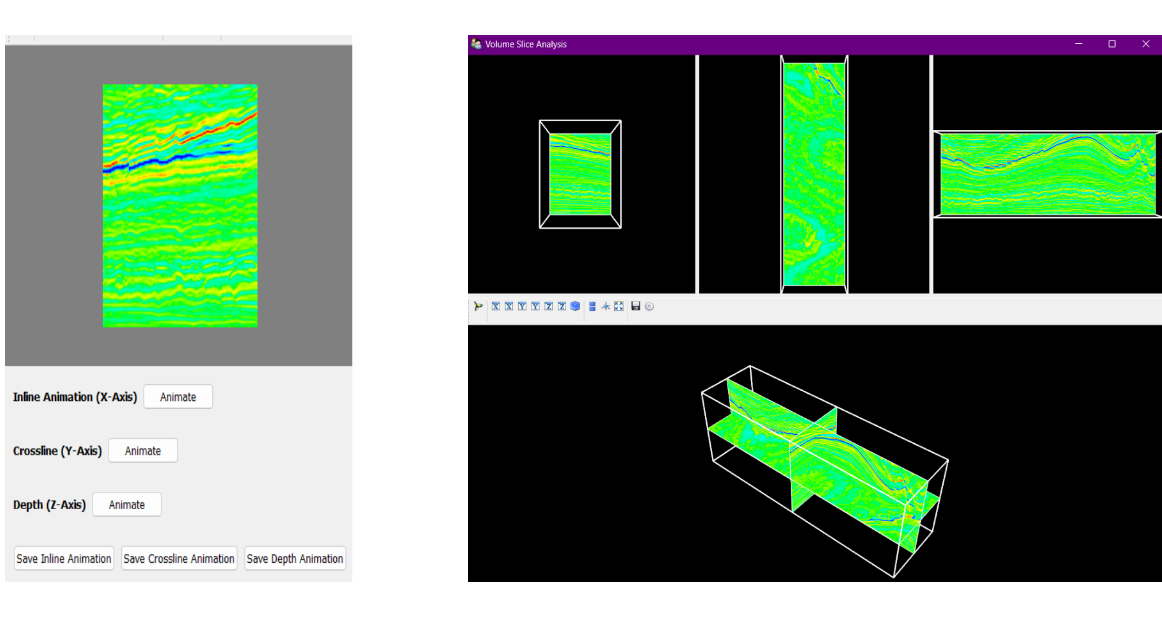Click the first X-axis view icon

click(x=496, y=307)
